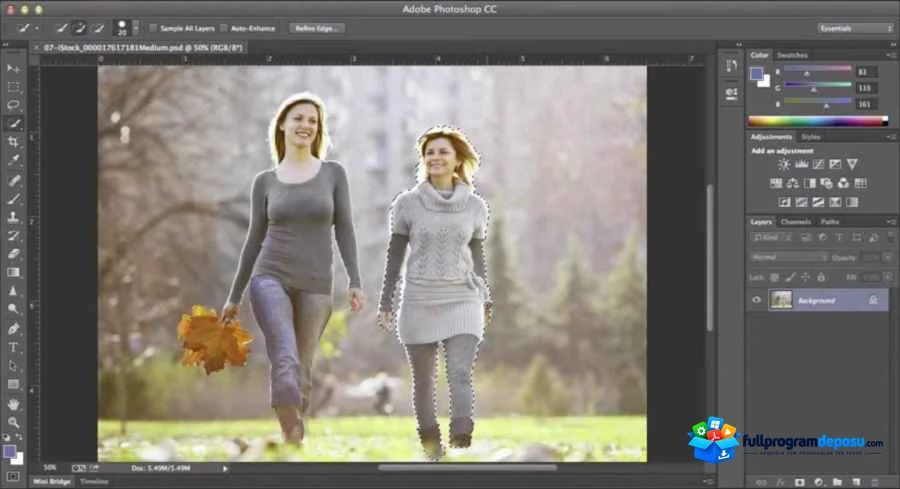Click the color spectrum ramp bar
The width and height of the screenshot is (900, 489).
coord(817,121)
